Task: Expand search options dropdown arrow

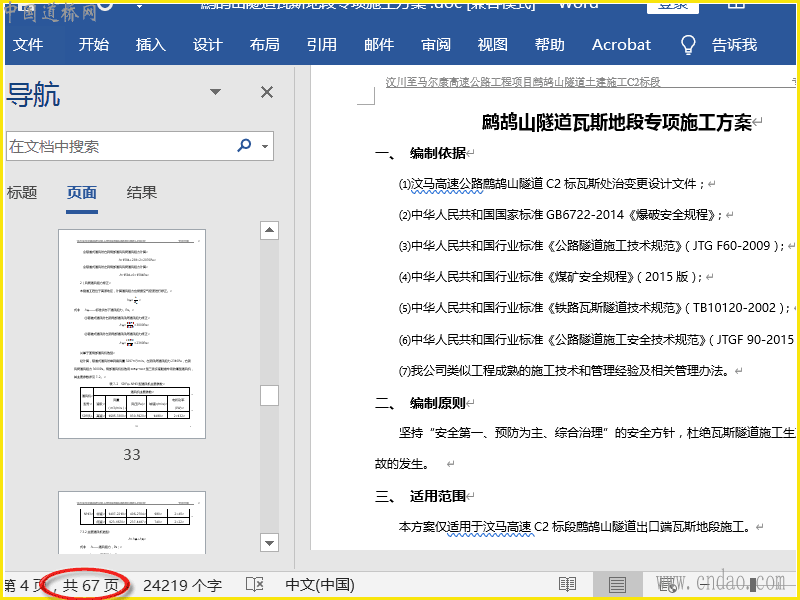Action: point(265,146)
